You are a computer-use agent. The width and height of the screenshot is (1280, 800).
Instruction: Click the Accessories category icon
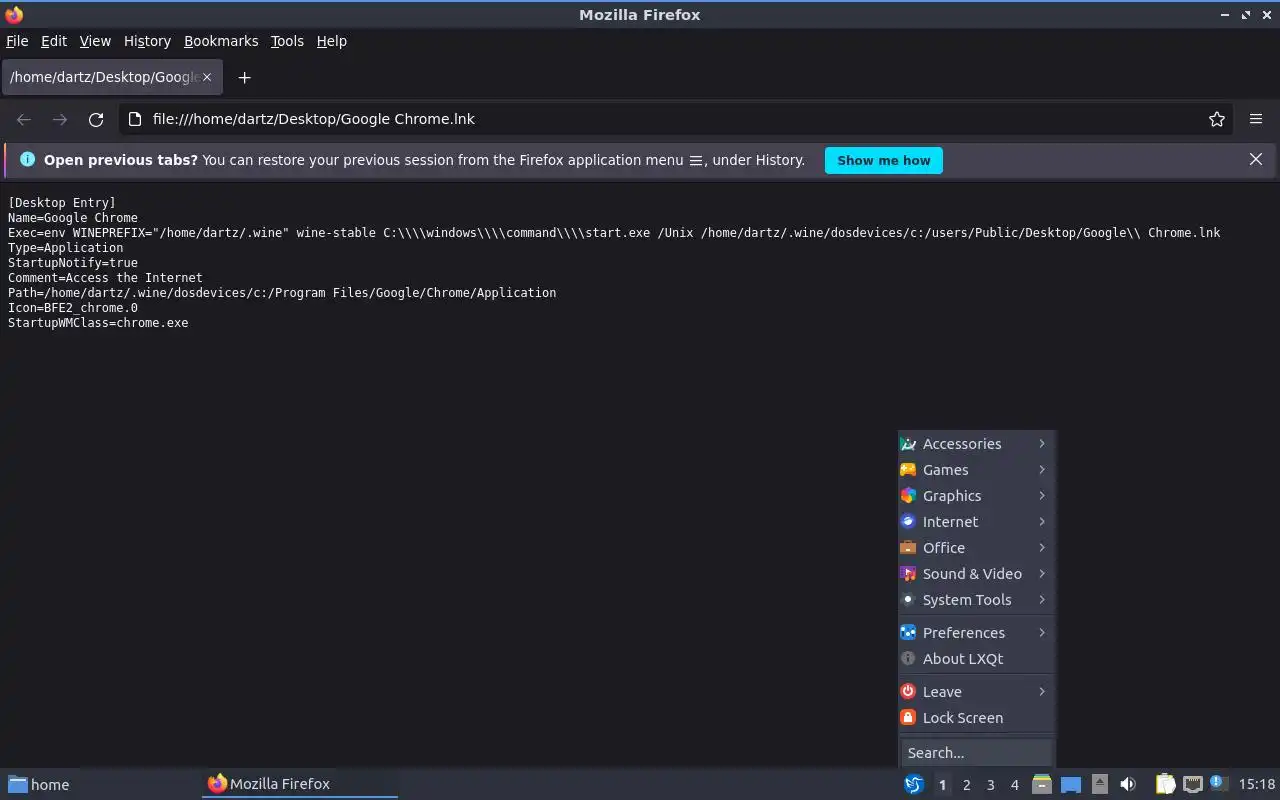pos(908,444)
